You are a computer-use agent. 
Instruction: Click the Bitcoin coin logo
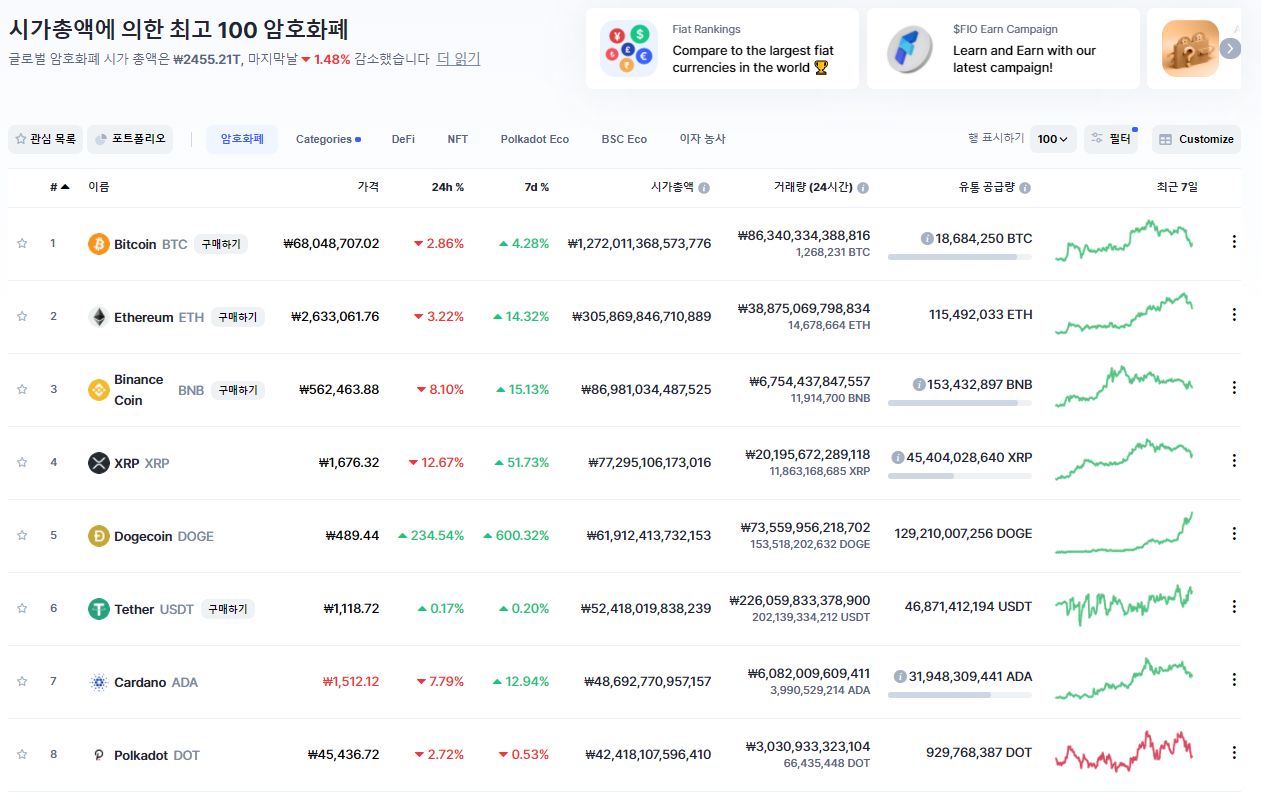coord(99,244)
